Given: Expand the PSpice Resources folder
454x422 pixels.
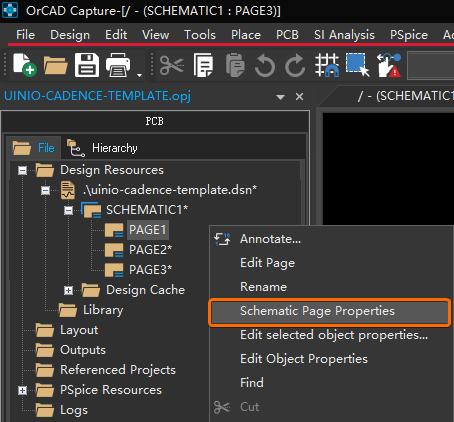Looking at the screenshot, I should 22,390.
